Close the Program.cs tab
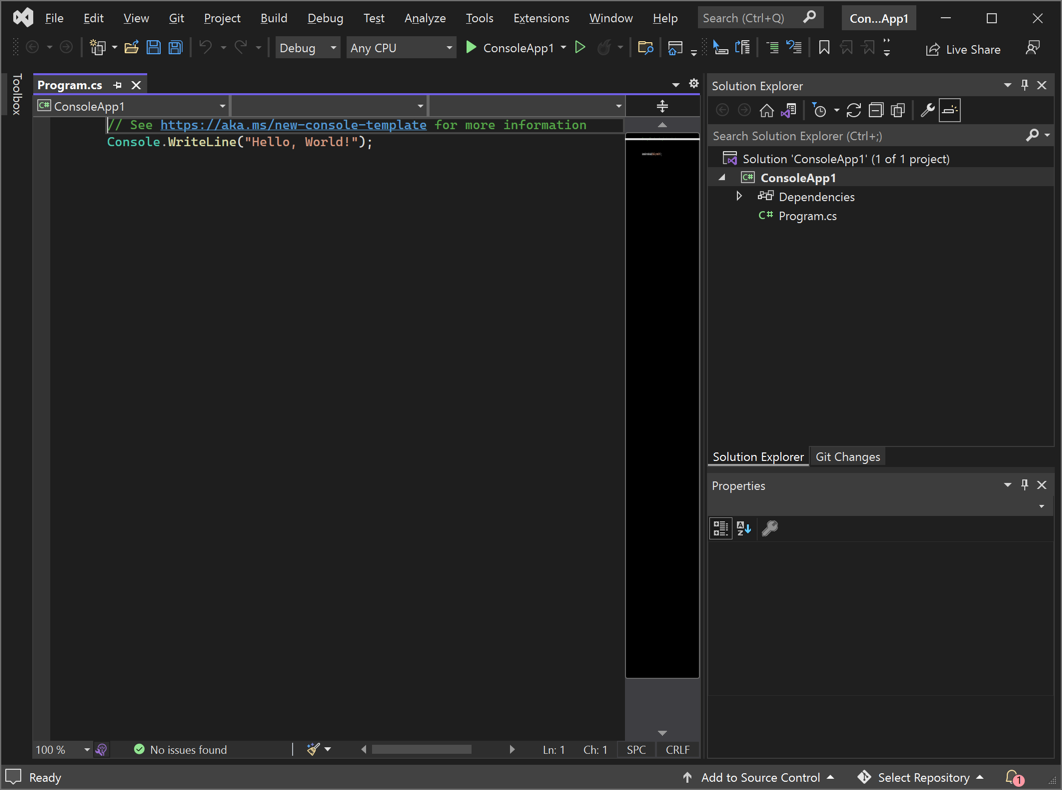1062x790 pixels. click(136, 85)
